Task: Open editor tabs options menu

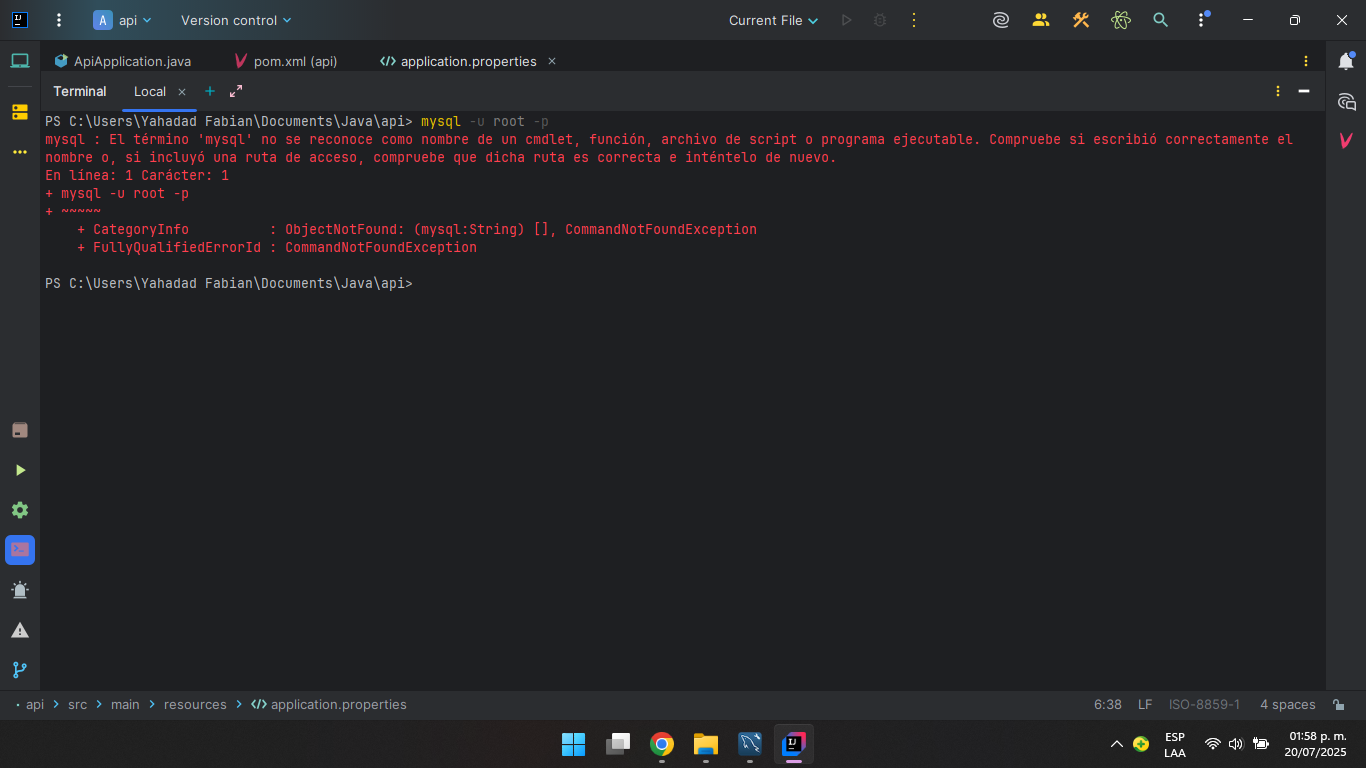Action: tap(1306, 61)
